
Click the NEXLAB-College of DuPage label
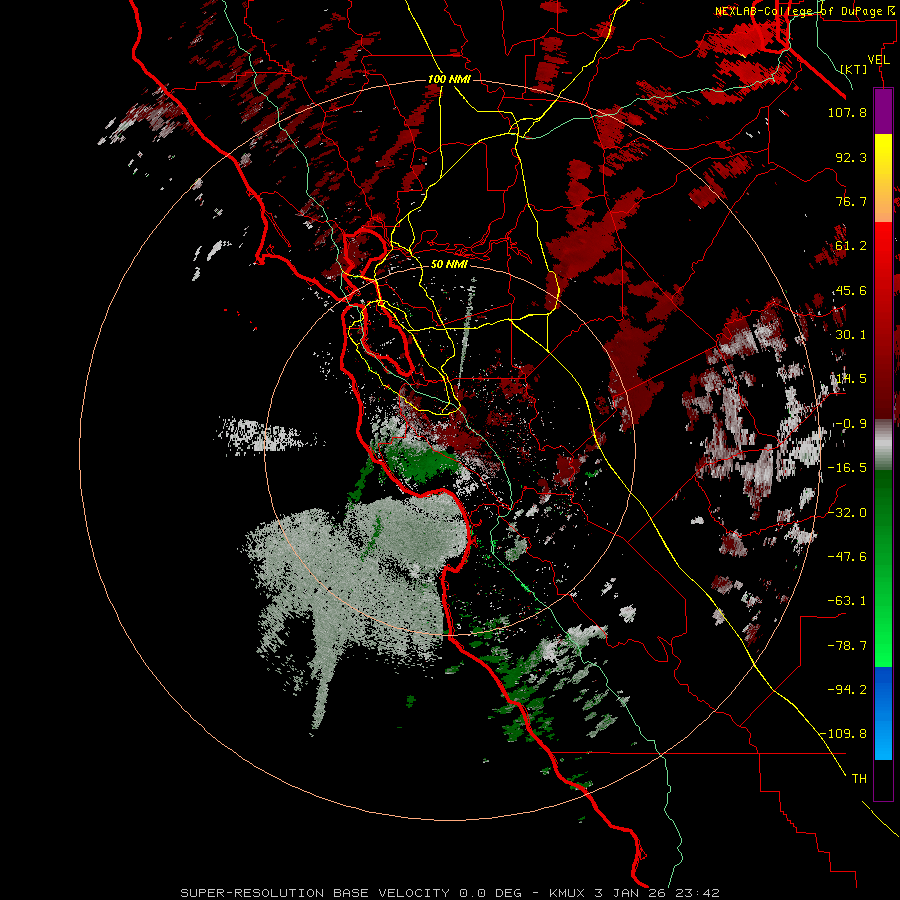[x=806, y=11]
